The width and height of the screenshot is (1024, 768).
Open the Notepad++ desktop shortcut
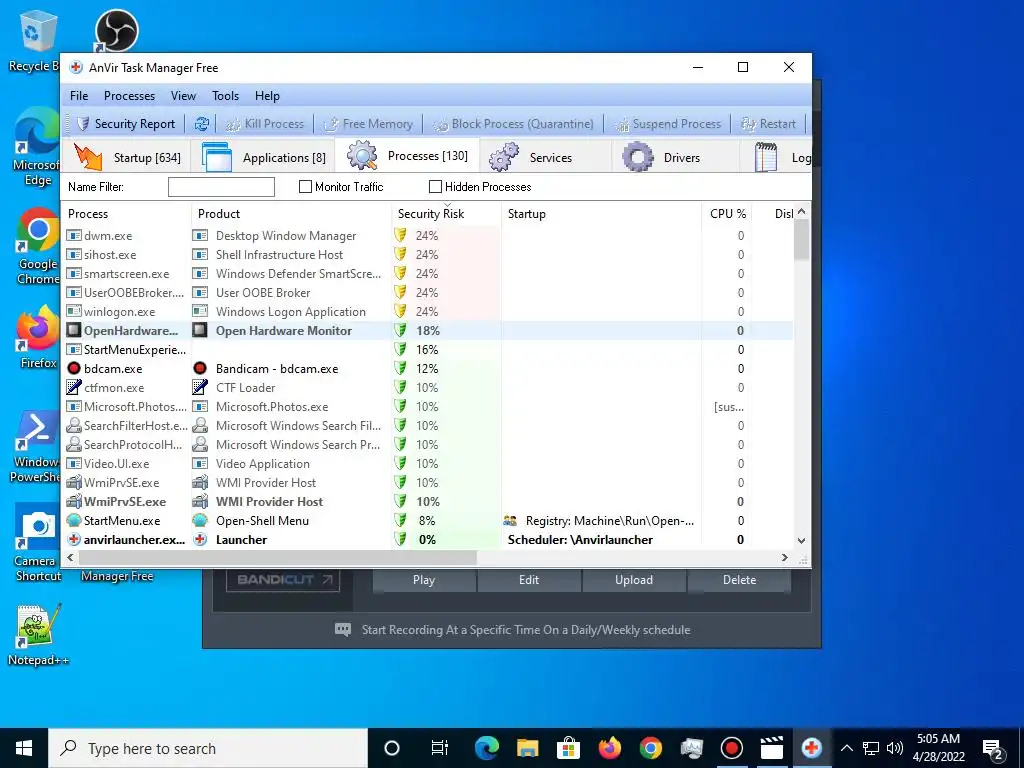click(38, 635)
